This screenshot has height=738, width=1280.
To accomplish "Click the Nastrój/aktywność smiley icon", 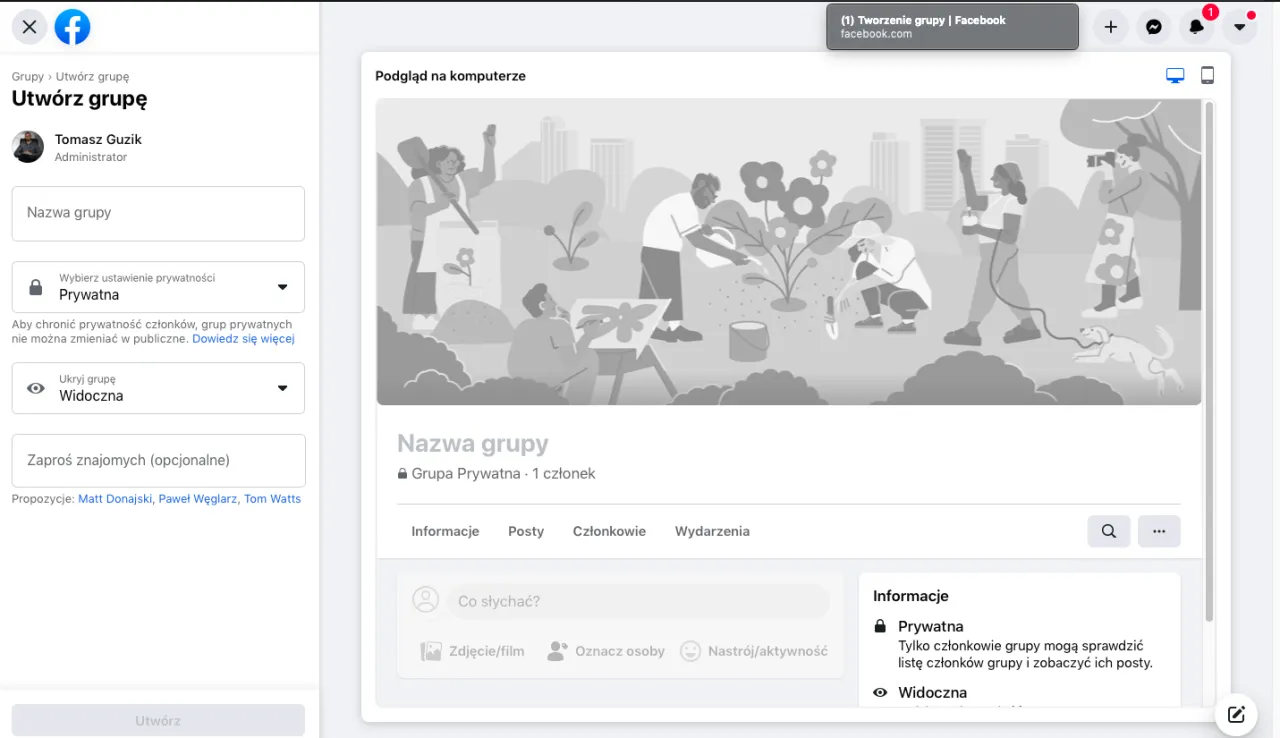I will [690, 651].
